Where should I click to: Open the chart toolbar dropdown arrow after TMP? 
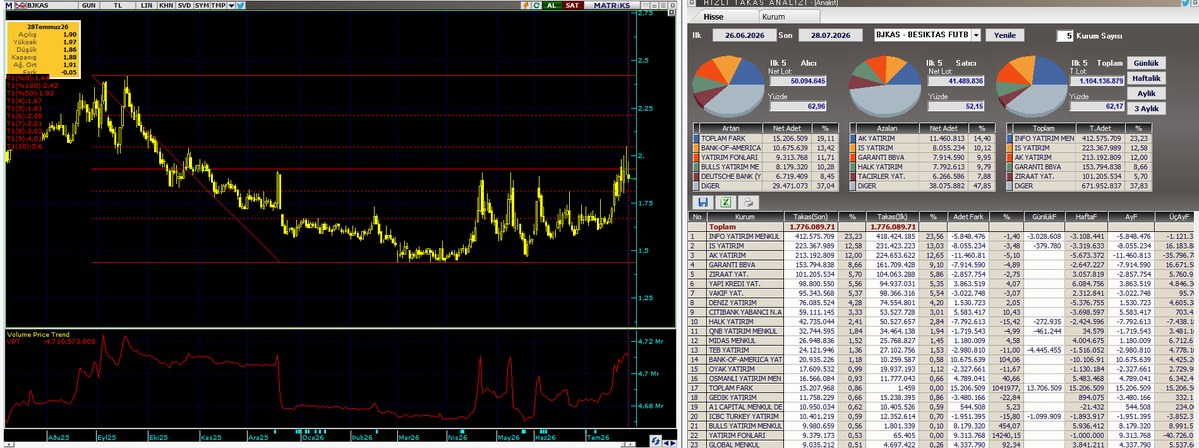(231, 5)
